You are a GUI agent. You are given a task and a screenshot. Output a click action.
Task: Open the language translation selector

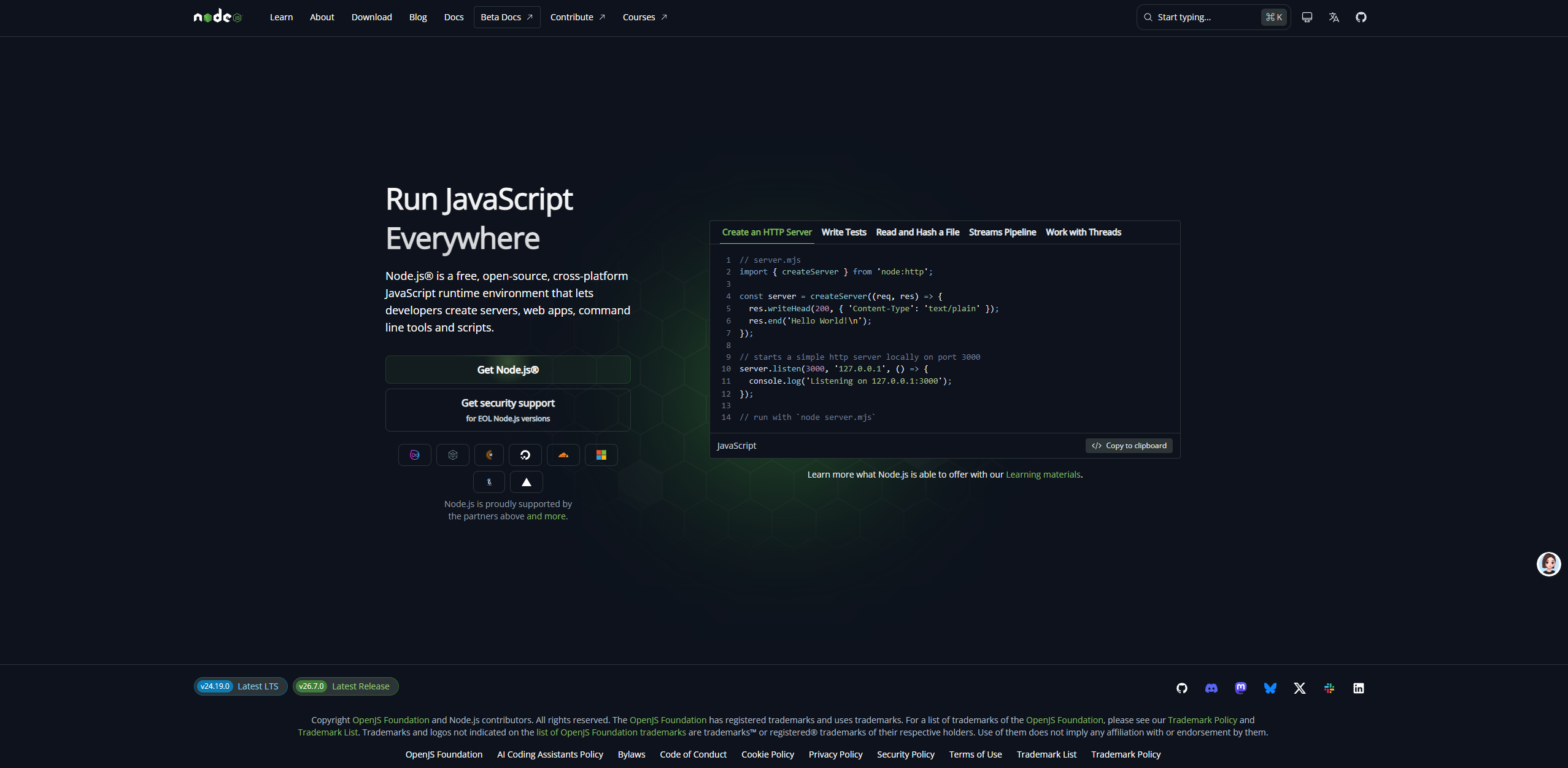pos(1334,17)
